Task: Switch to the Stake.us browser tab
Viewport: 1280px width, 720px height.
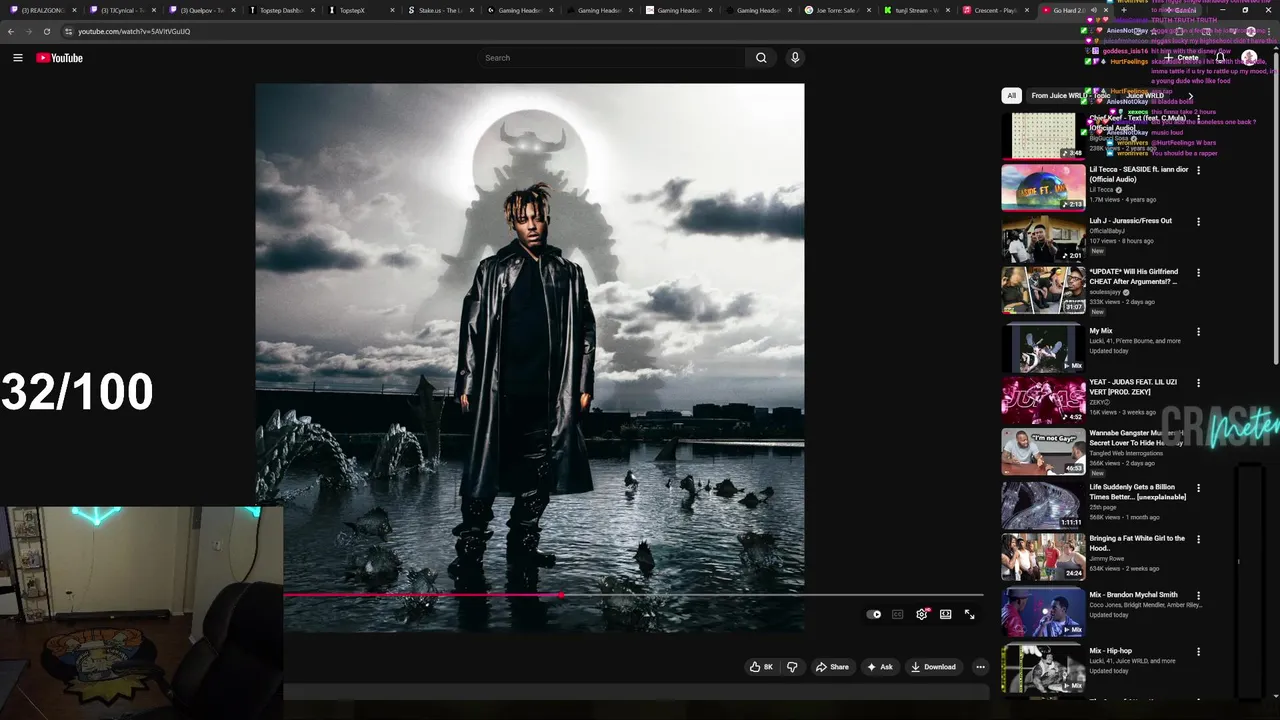Action: coord(440,10)
